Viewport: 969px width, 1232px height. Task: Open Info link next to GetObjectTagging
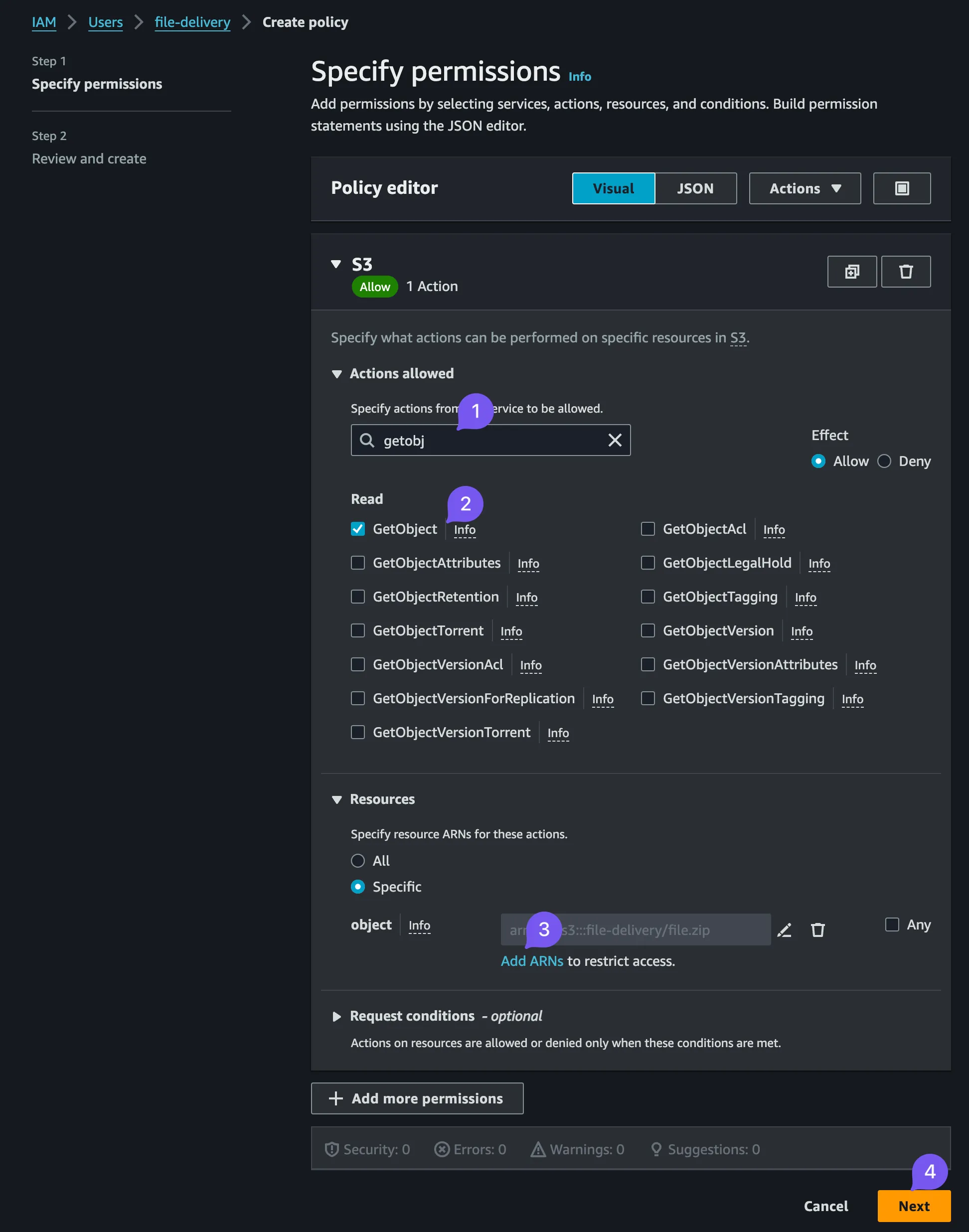pos(805,597)
